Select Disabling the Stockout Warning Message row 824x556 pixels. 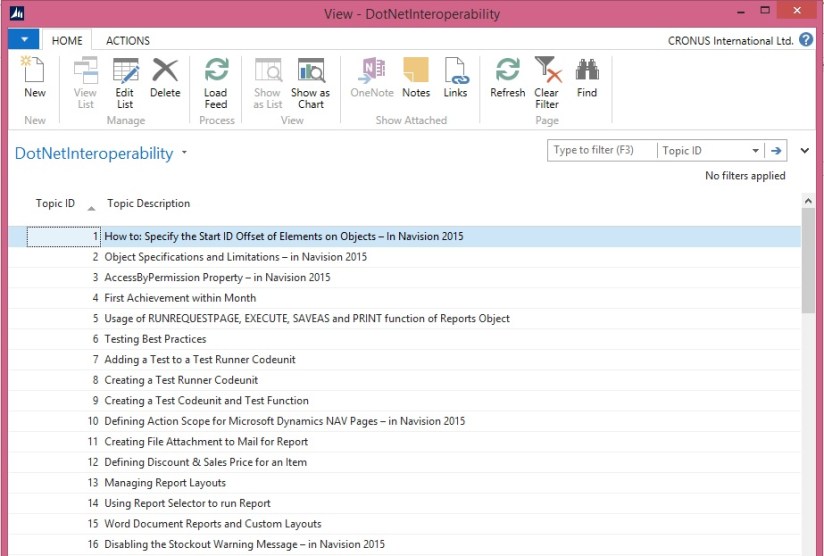pyautogui.click(x=405, y=544)
